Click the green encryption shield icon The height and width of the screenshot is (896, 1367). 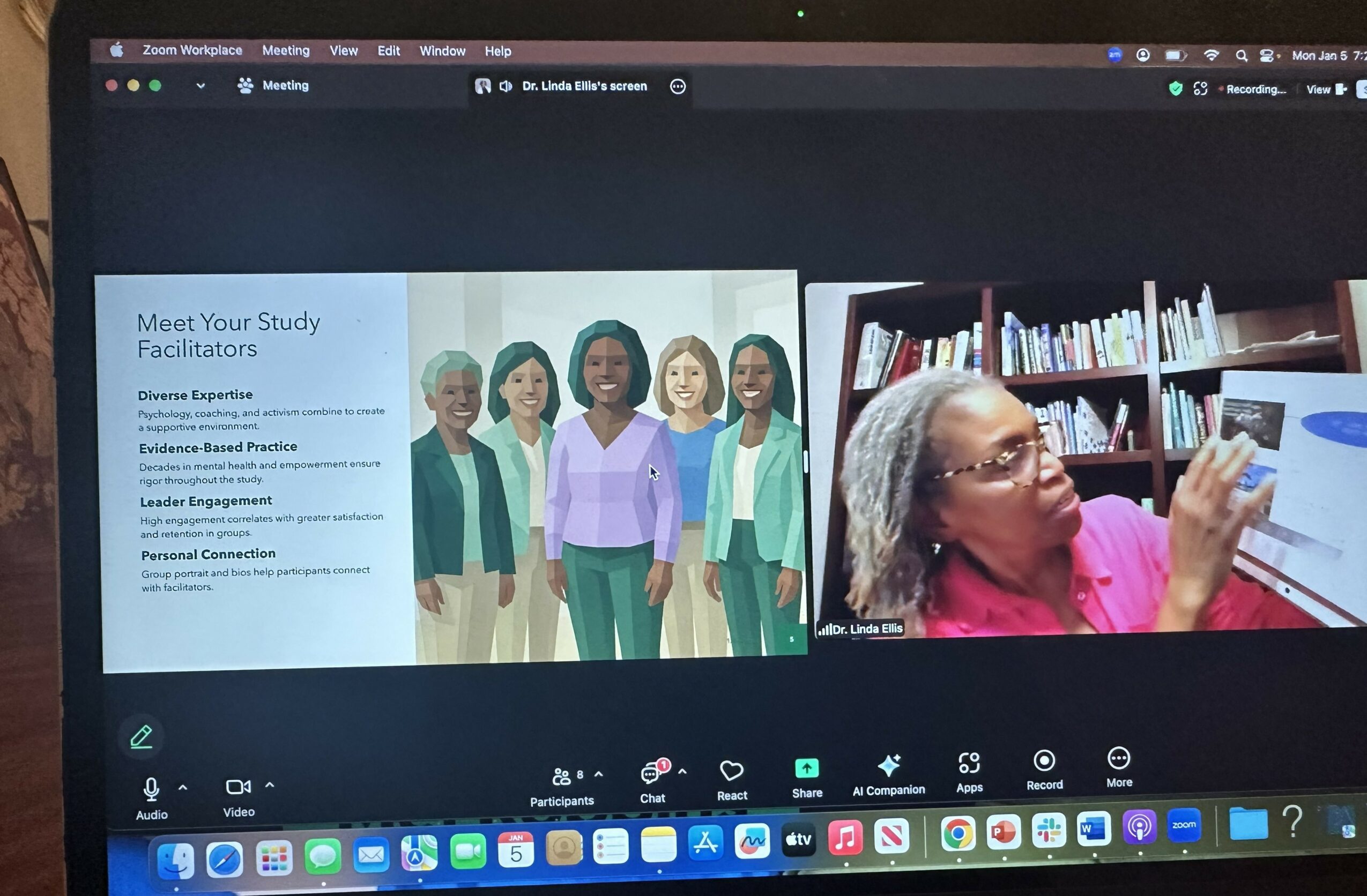point(1175,88)
